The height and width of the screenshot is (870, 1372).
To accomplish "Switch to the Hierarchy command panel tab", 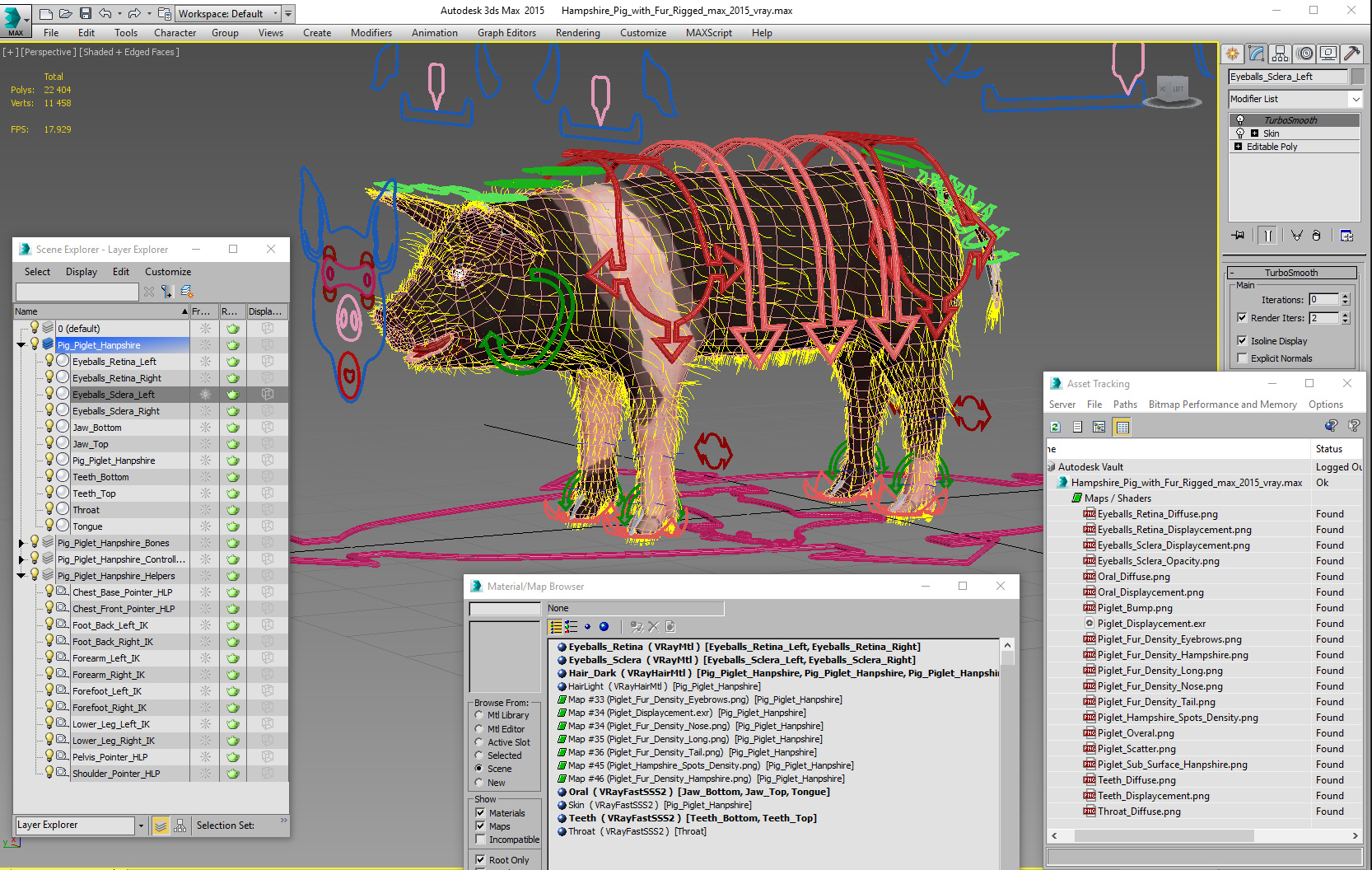I will click(1281, 54).
